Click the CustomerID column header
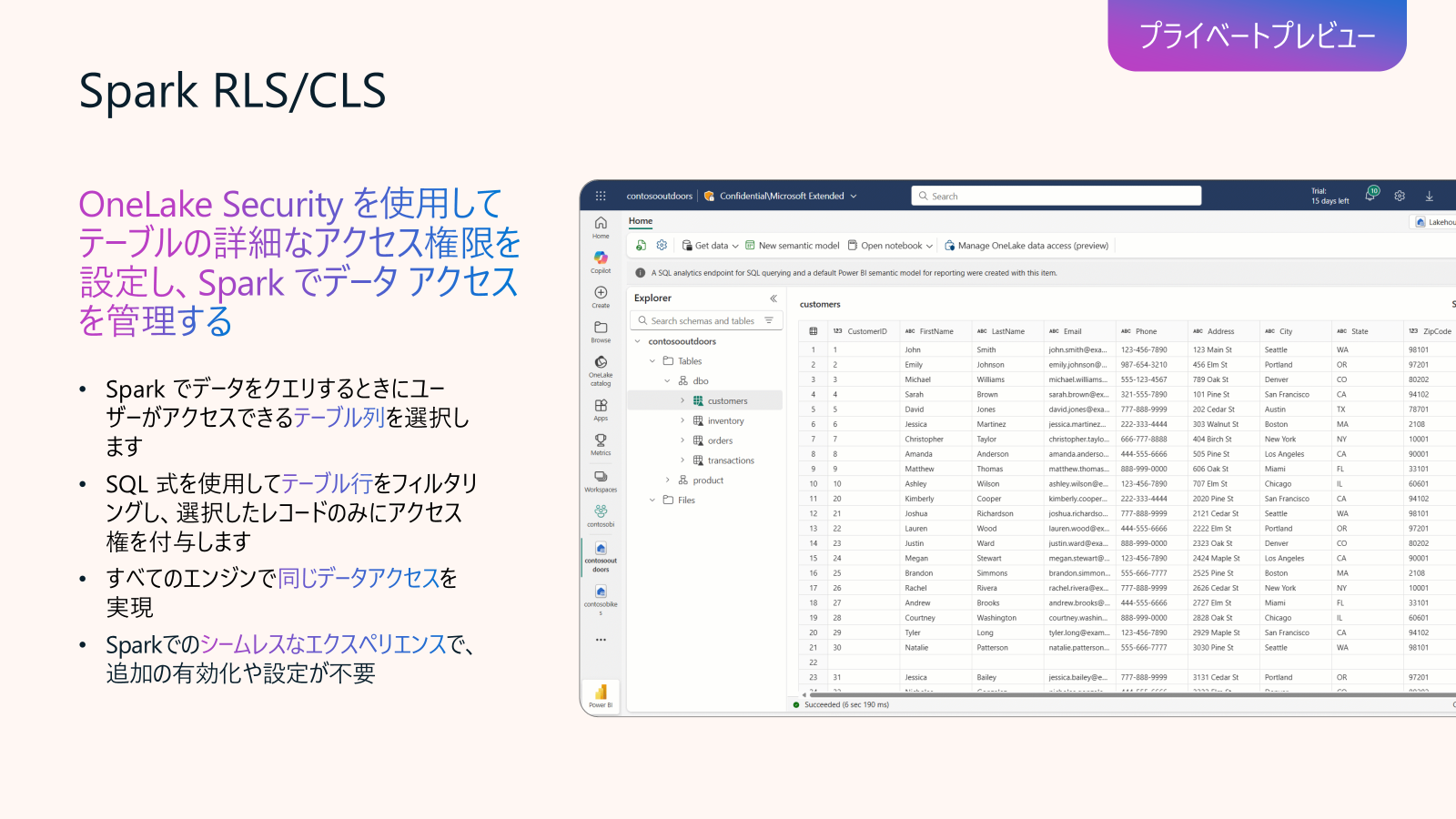Viewport: 1456px width, 819px height. [x=862, y=331]
